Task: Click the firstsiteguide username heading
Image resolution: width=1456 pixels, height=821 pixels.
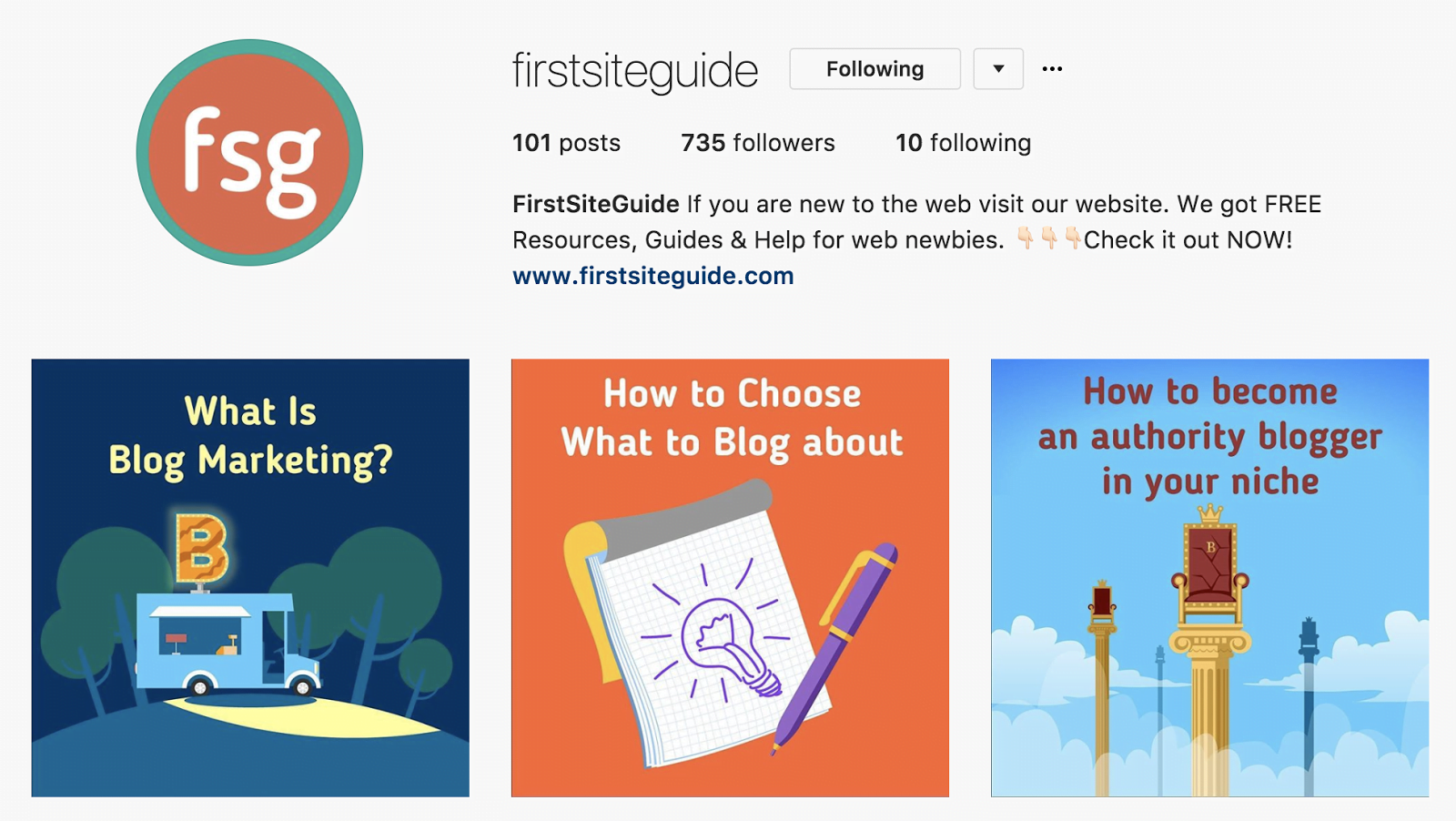Action: click(x=635, y=71)
